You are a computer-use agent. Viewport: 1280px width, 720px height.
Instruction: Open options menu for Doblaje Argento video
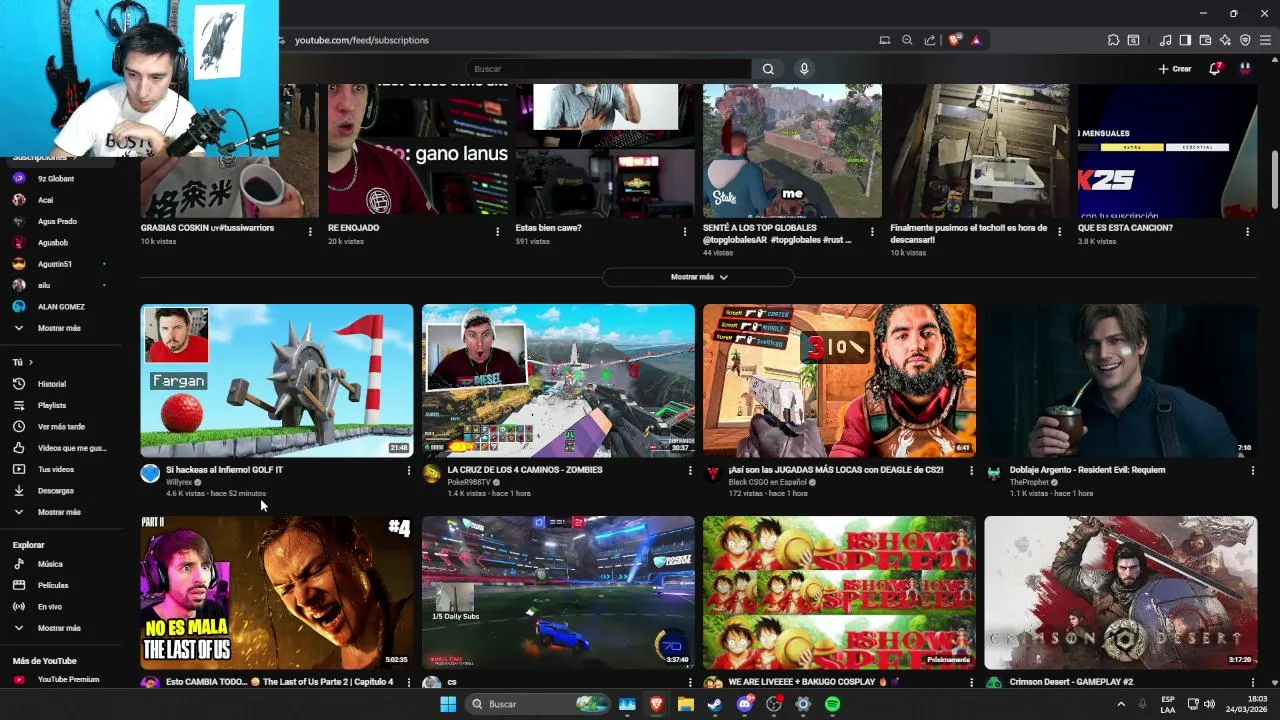[x=1252, y=471]
